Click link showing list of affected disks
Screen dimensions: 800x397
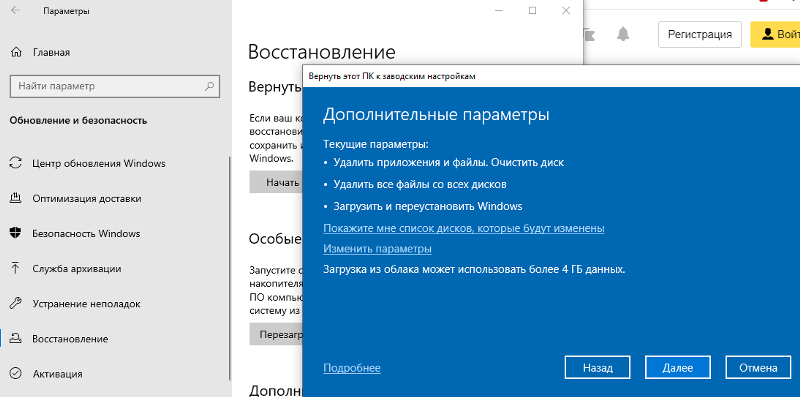click(464, 228)
